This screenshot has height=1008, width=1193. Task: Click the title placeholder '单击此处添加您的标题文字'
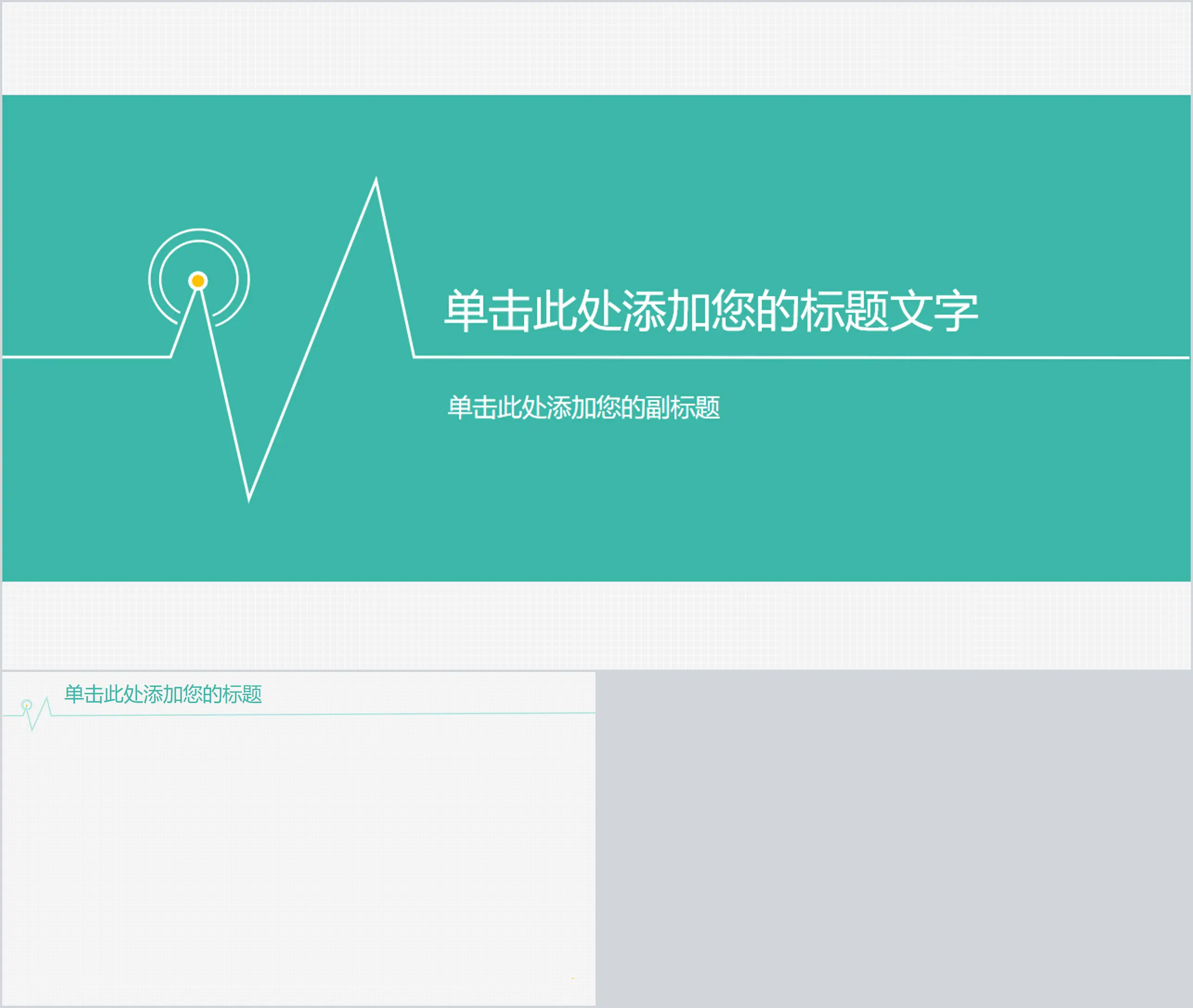(x=711, y=311)
